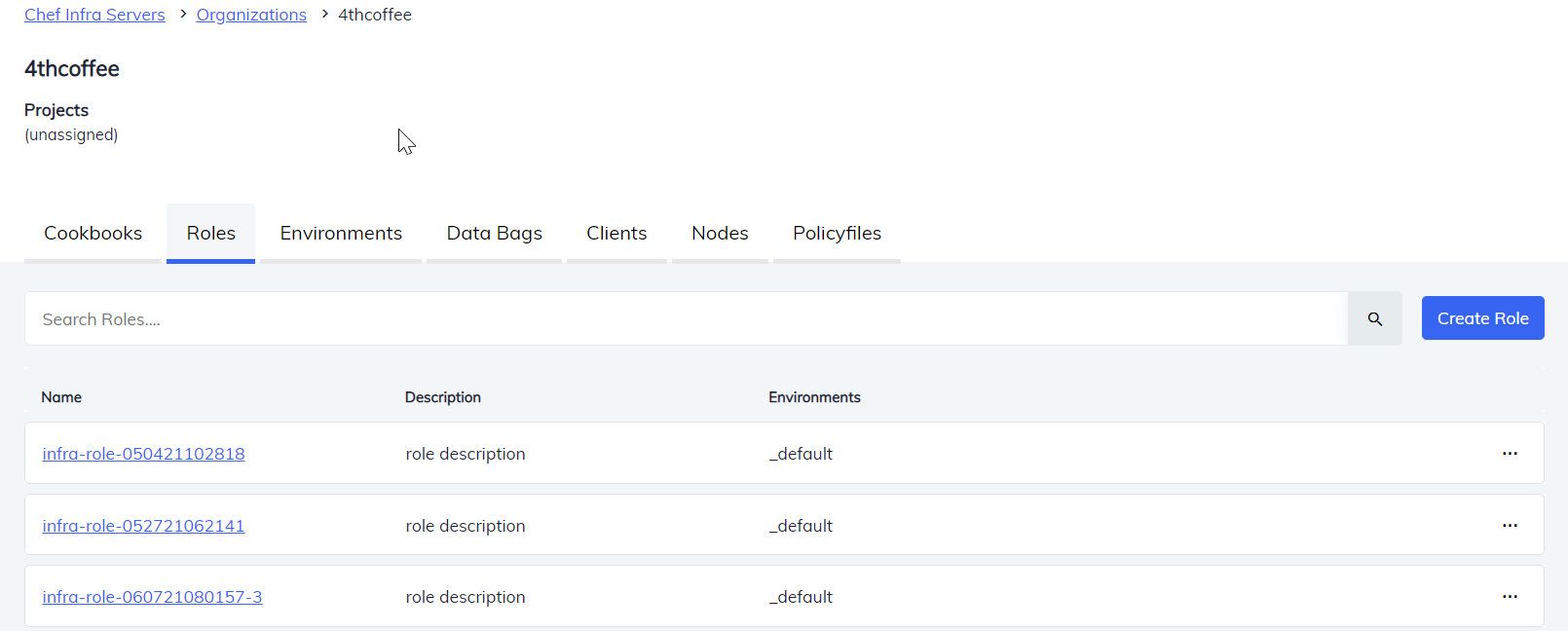Switch to the Policyfiles tab
This screenshot has width=1568, height=631.
point(837,234)
